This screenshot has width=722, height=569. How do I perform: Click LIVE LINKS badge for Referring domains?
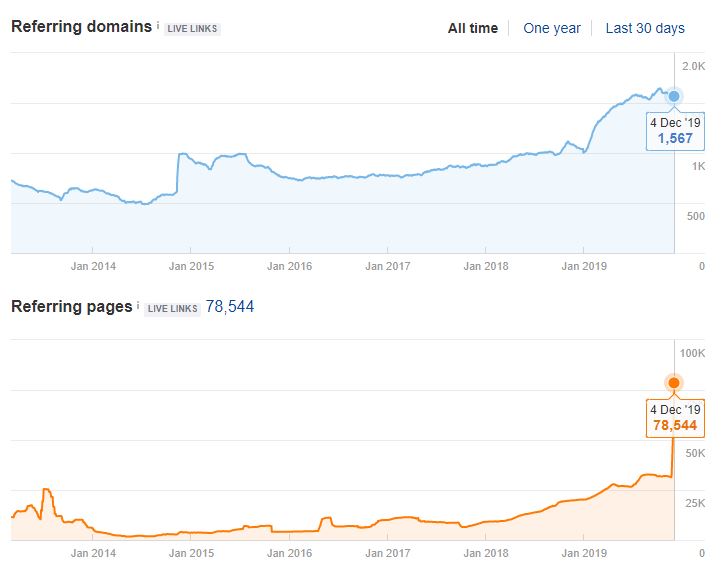pyautogui.click(x=192, y=29)
